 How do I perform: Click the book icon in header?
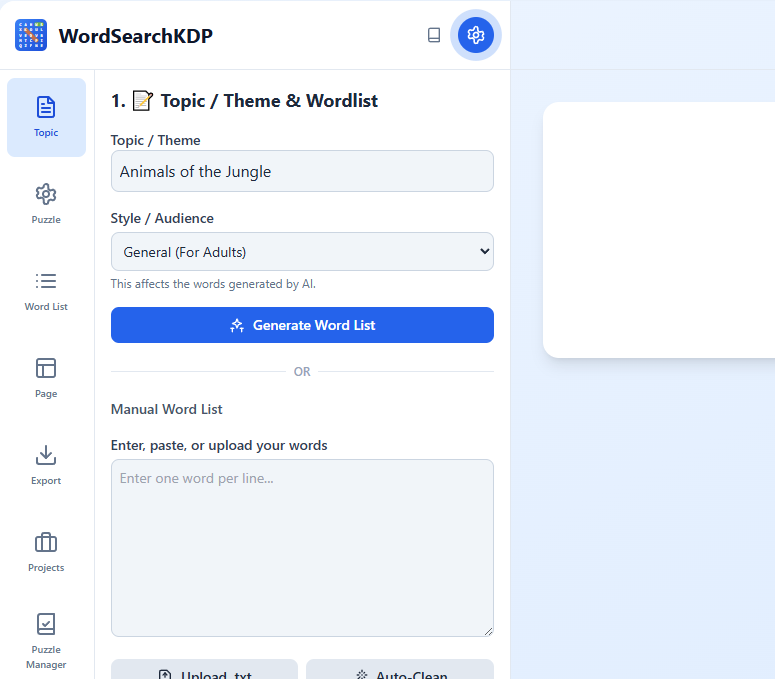click(434, 35)
